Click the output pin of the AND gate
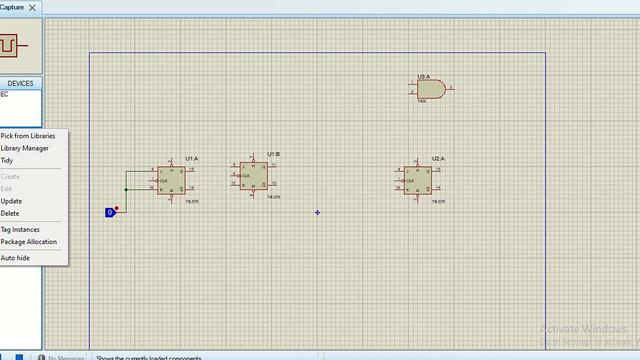The width and height of the screenshot is (640, 360). click(450, 89)
